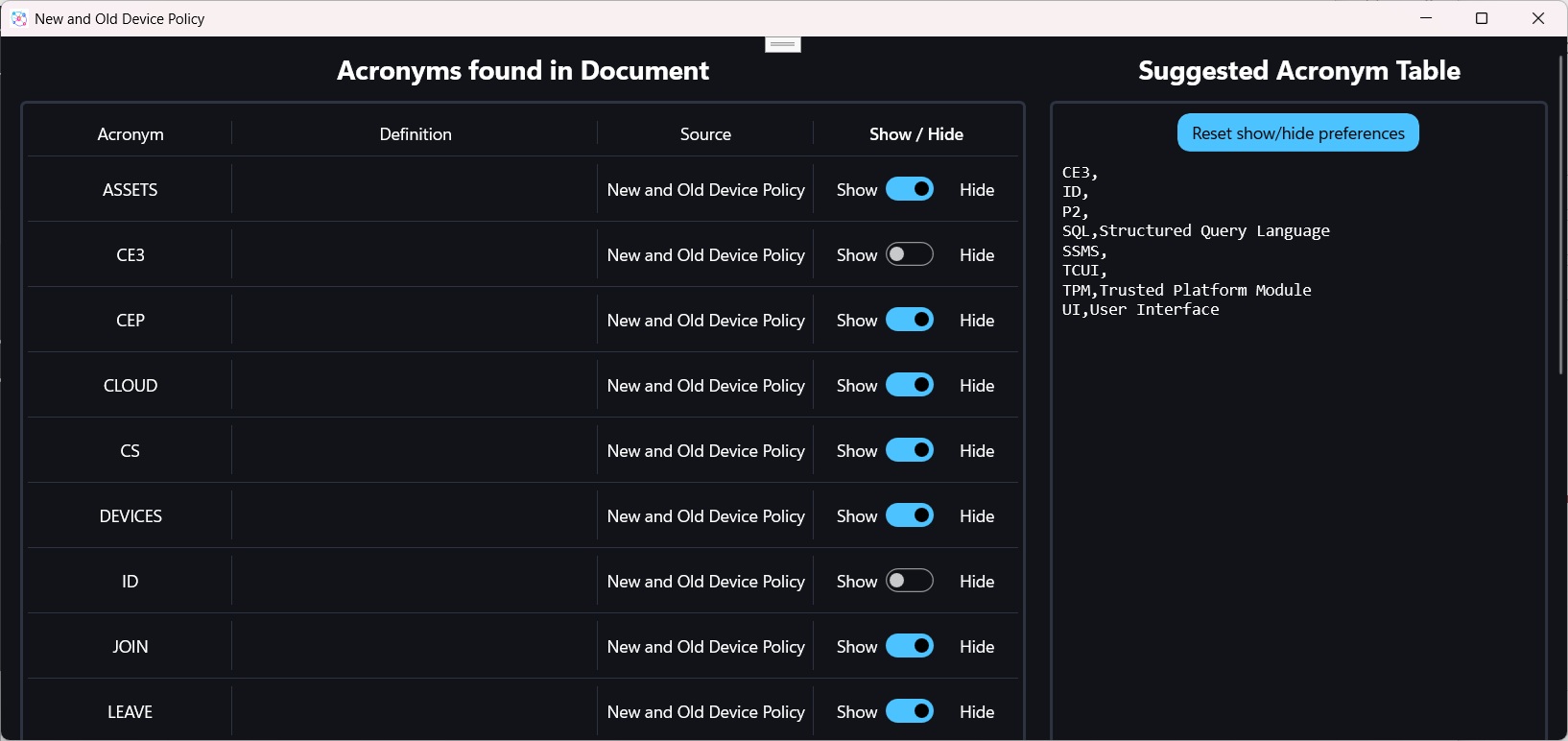Screen dimensions: 1568x741
Task: Click 'TCUI,' line in suggested table
Action: (x=1084, y=271)
